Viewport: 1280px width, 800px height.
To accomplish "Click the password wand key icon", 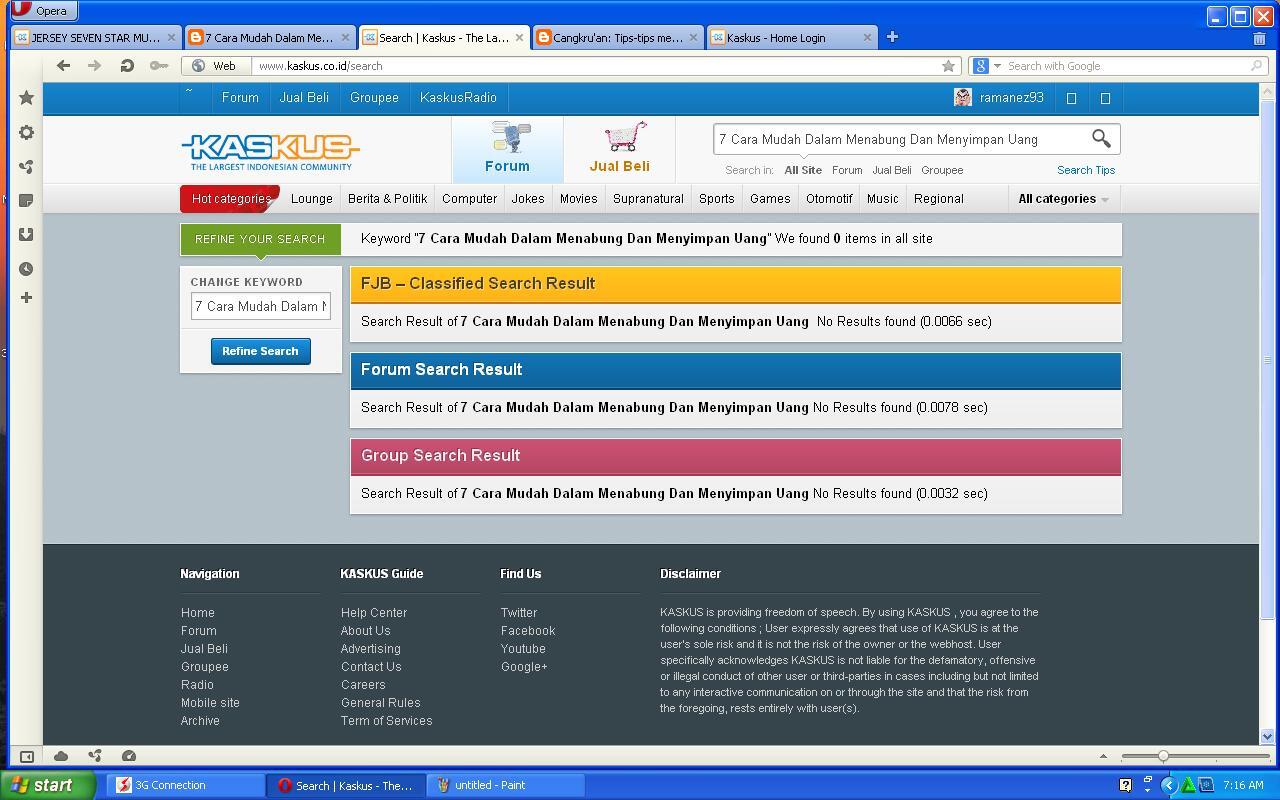I will [159, 66].
